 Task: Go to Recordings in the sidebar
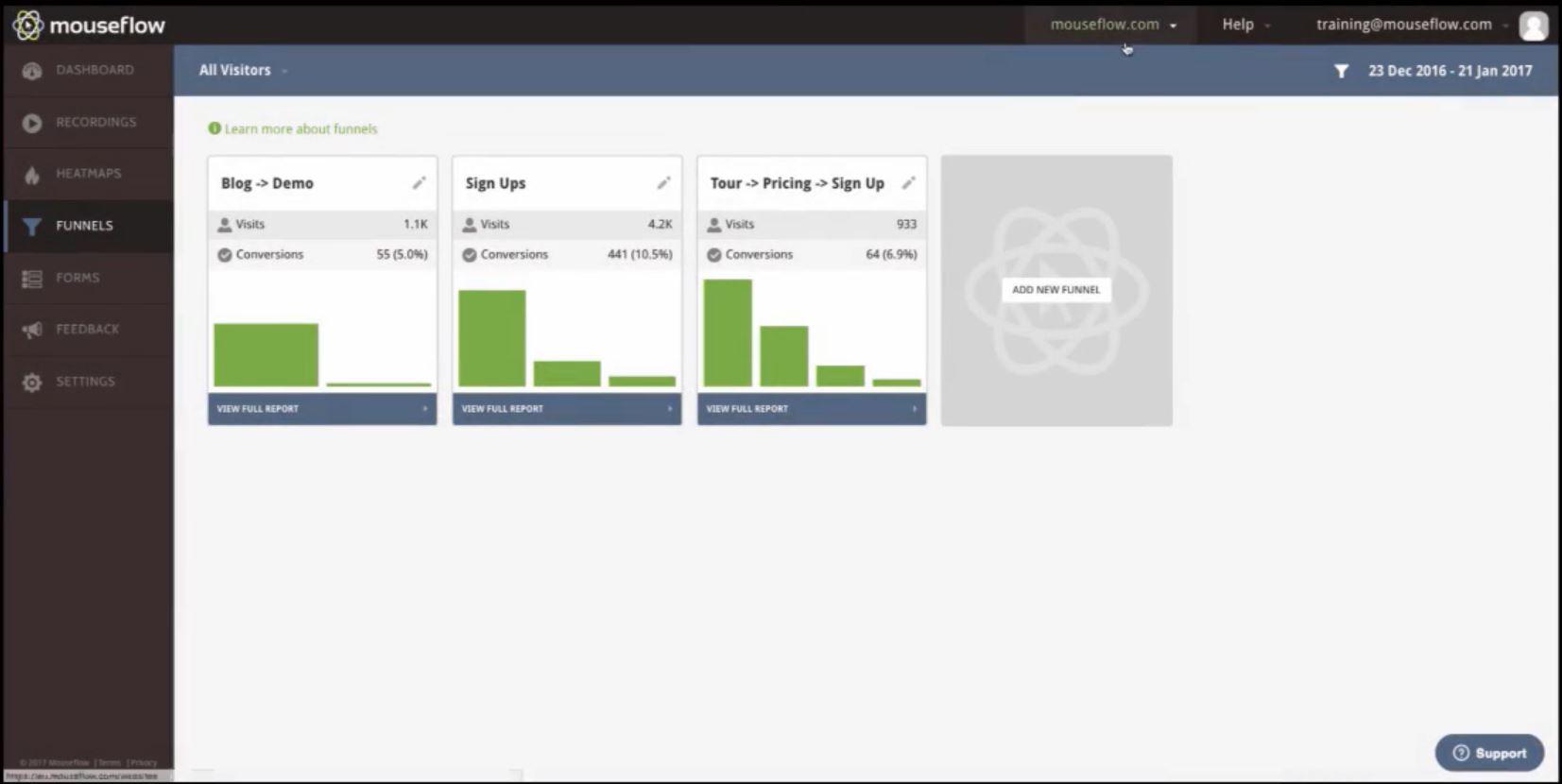click(x=88, y=123)
